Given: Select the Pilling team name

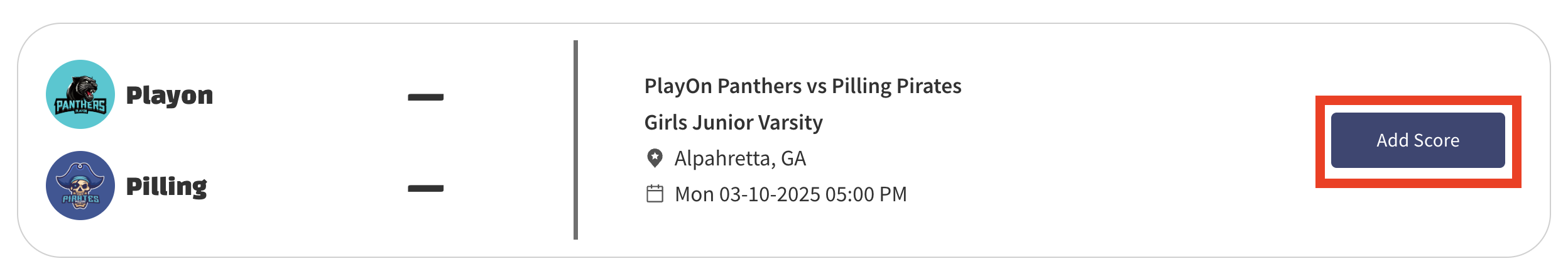Looking at the screenshot, I should (x=166, y=187).
